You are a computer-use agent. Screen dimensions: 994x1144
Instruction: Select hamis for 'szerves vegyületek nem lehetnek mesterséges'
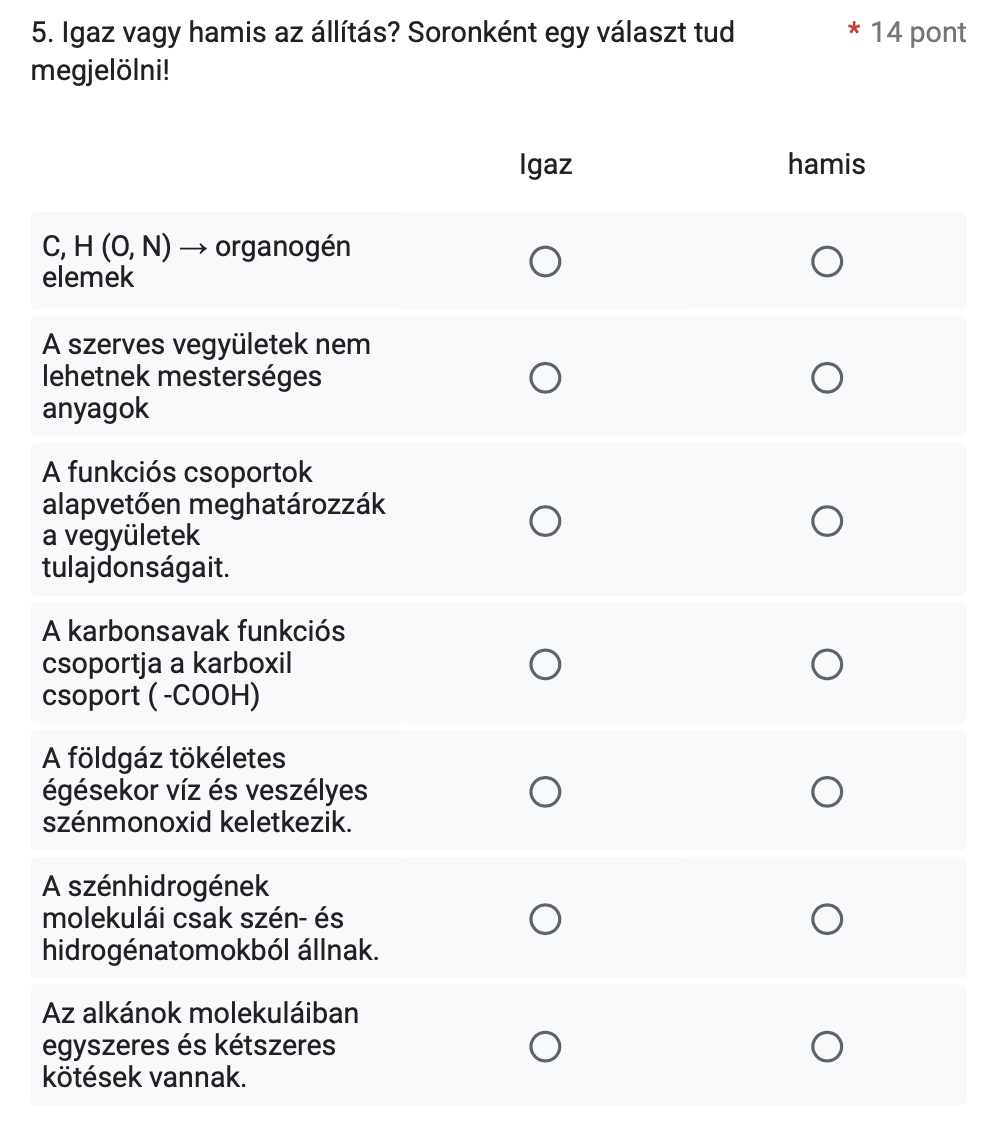point(827,378)
